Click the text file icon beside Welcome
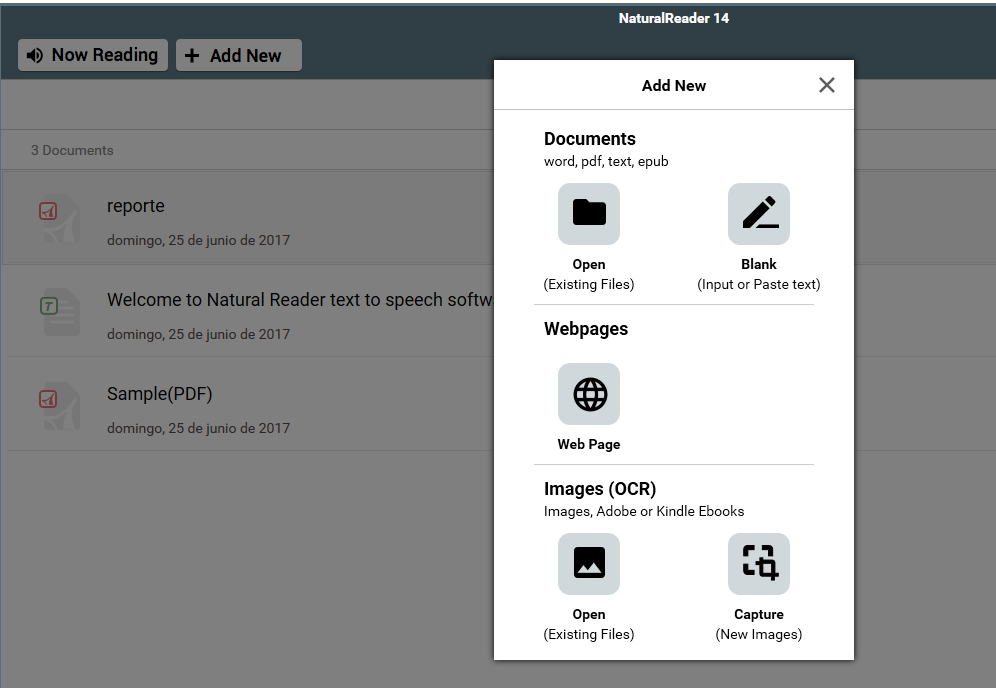The height and width of the screenshot is (688, 996). pos(60,312)
